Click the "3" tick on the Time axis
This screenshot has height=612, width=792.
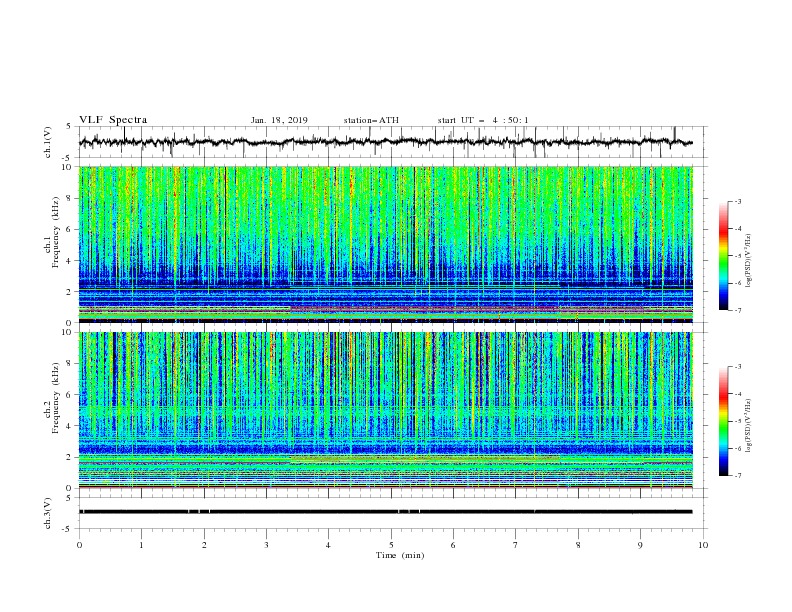coord(266,545)
